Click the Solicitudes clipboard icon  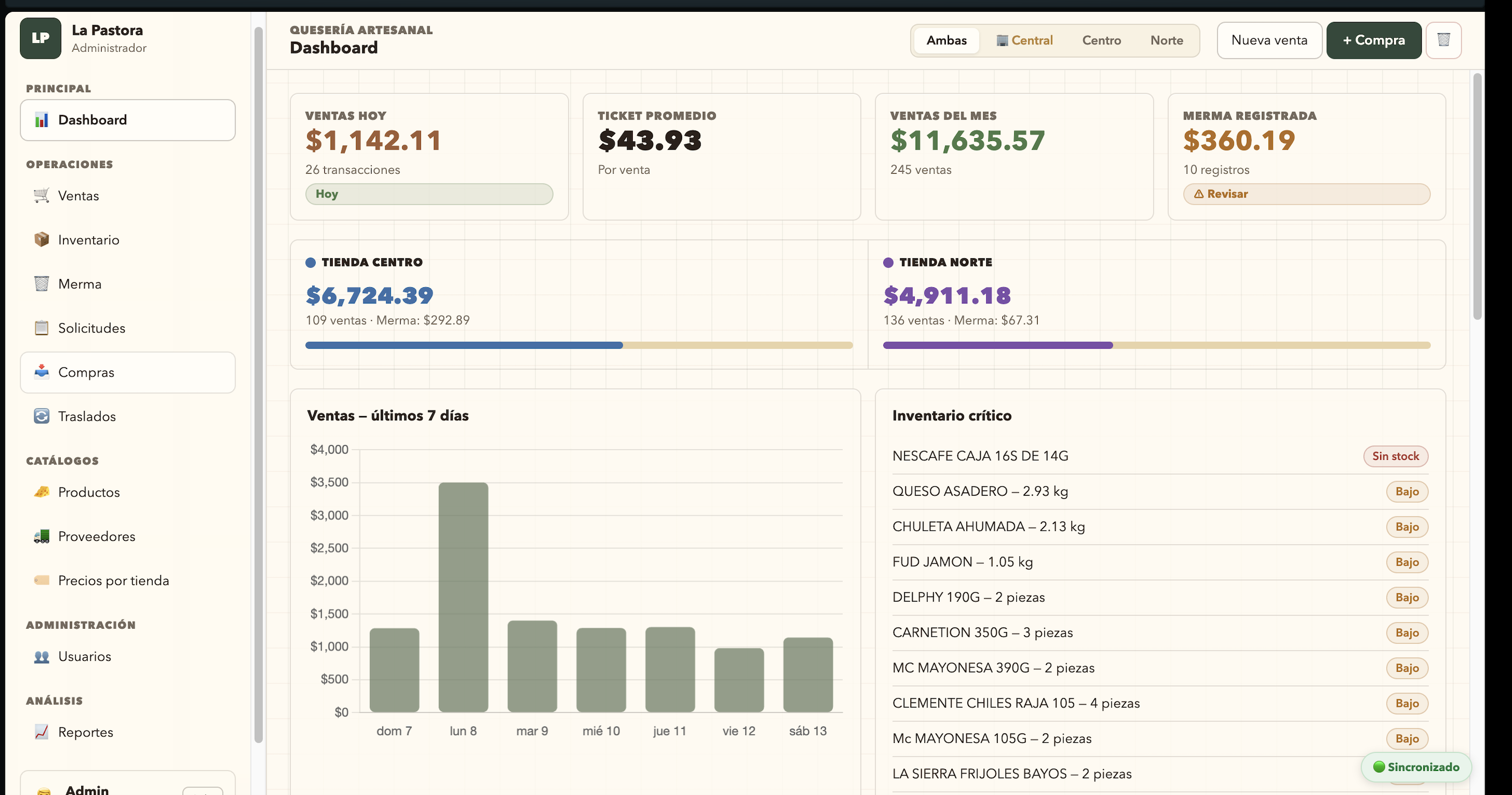click(x=41, y=328)
